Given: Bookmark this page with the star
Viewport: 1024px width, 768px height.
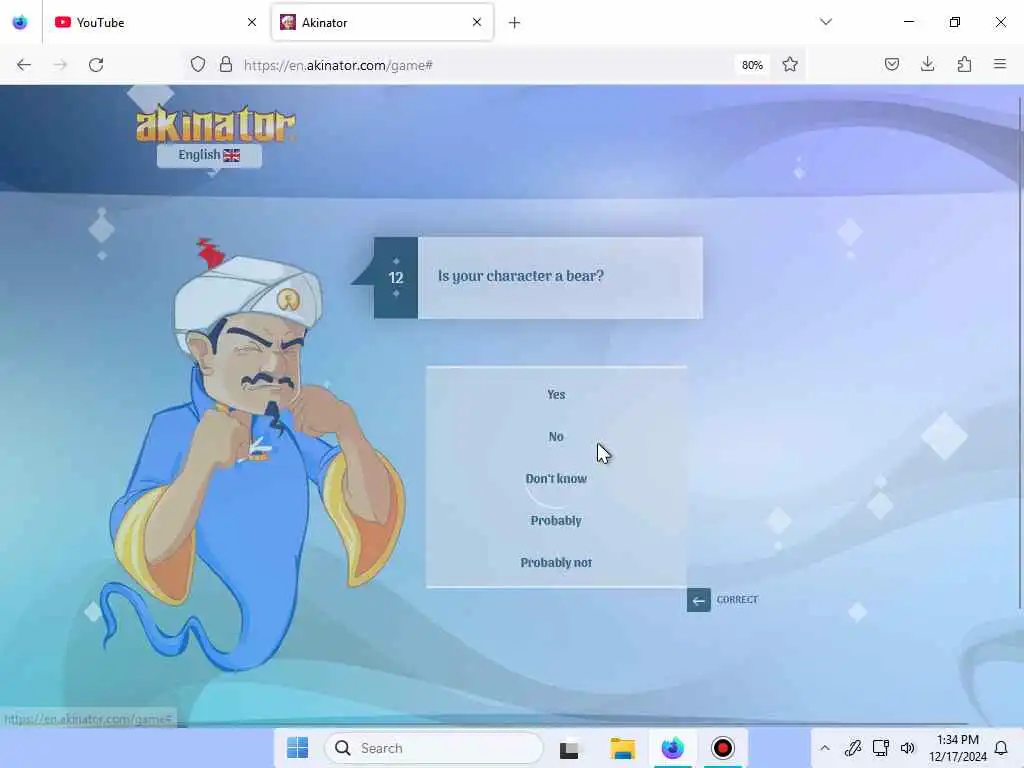Looking at the screenshot, I should point(790,65).
